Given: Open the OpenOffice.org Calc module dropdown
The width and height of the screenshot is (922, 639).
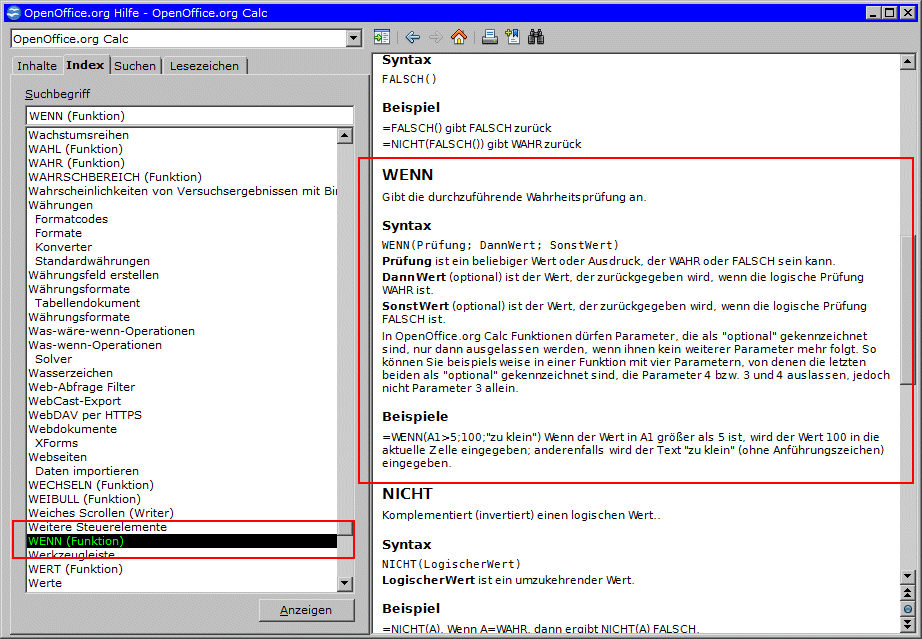Looking at the screenshot, I should point(353,38).
